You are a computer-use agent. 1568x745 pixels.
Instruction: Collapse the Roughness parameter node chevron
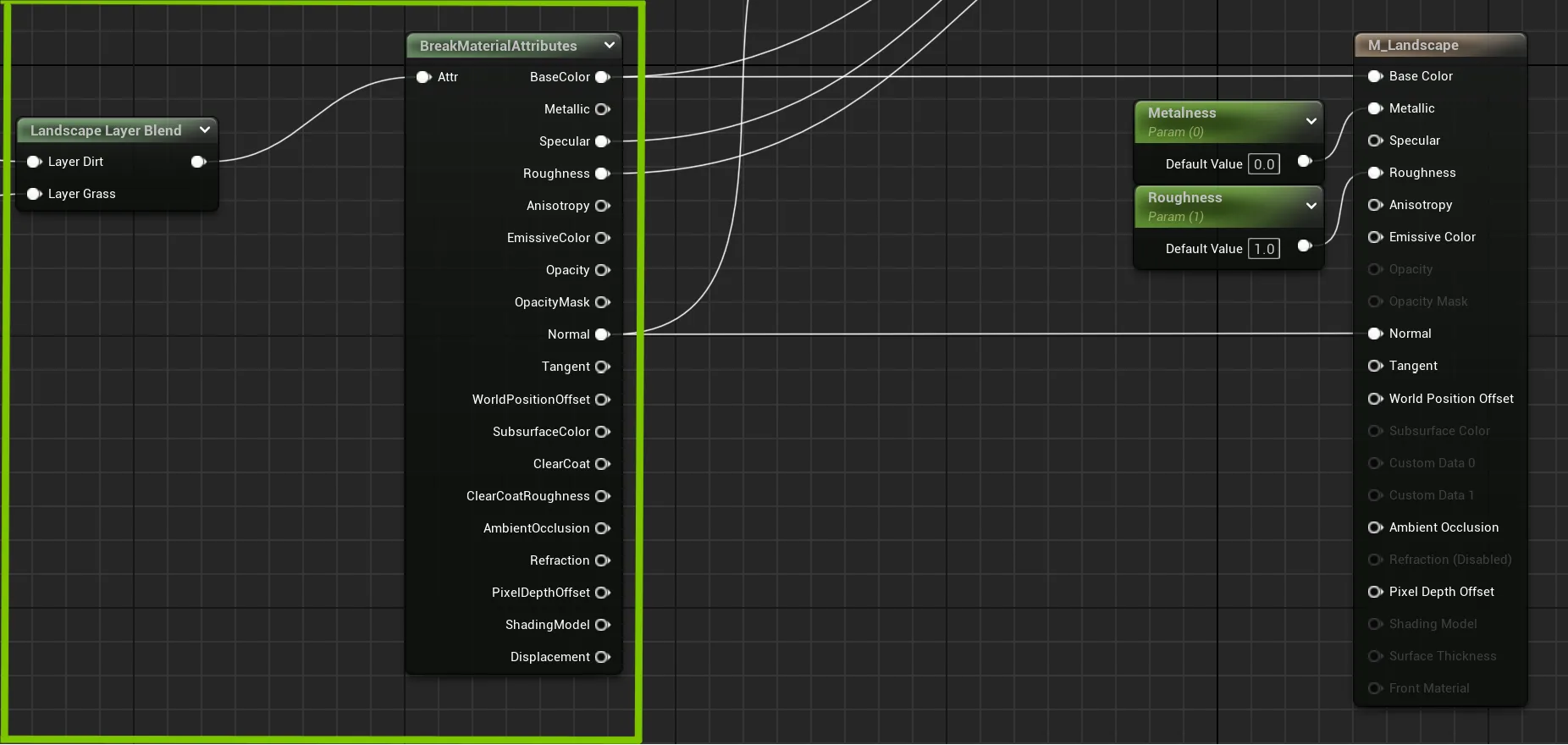pos(1311,206)
